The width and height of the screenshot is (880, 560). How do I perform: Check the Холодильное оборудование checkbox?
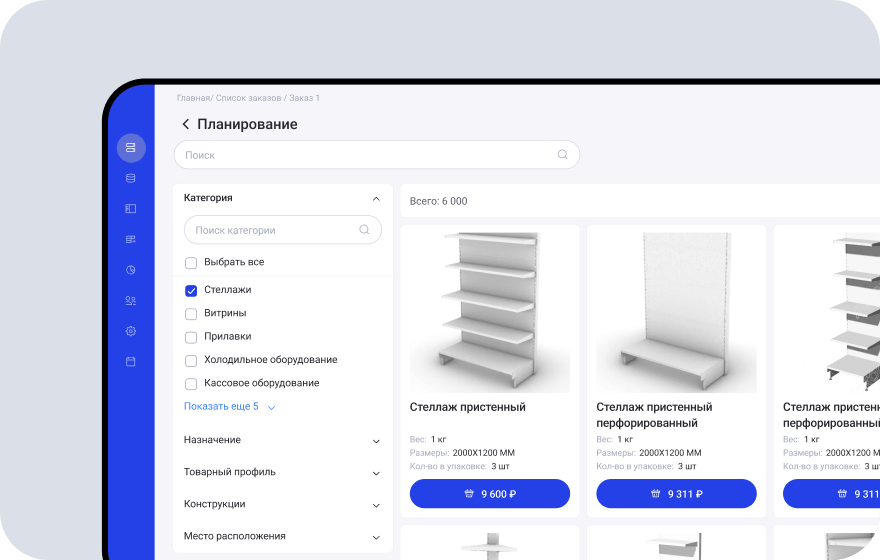click(191, 361)
